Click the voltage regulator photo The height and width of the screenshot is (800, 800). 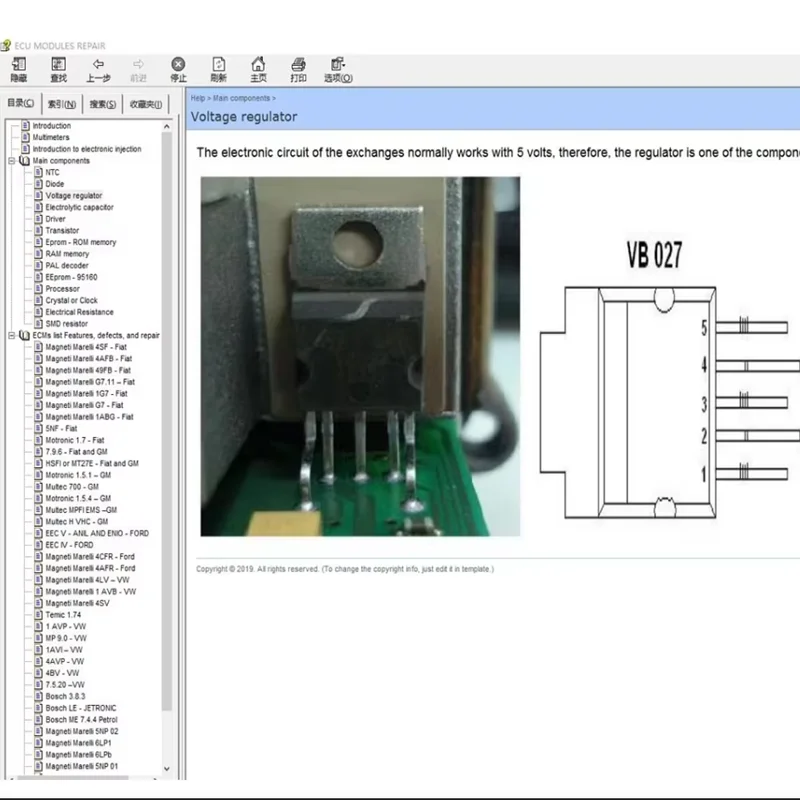tap(360, 357)
